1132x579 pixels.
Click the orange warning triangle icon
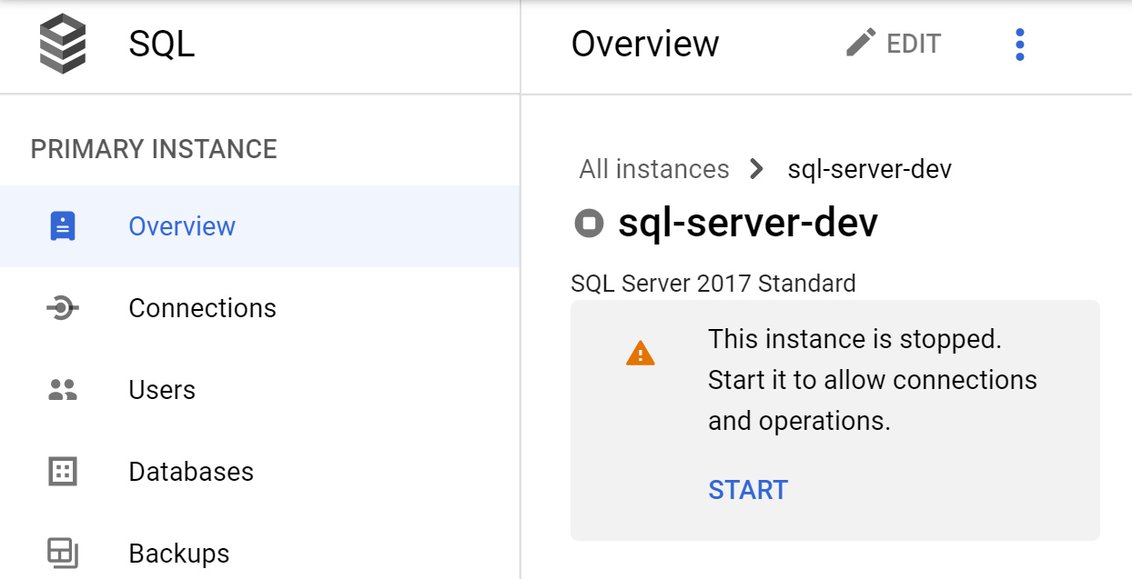click(x=640, y=354)
